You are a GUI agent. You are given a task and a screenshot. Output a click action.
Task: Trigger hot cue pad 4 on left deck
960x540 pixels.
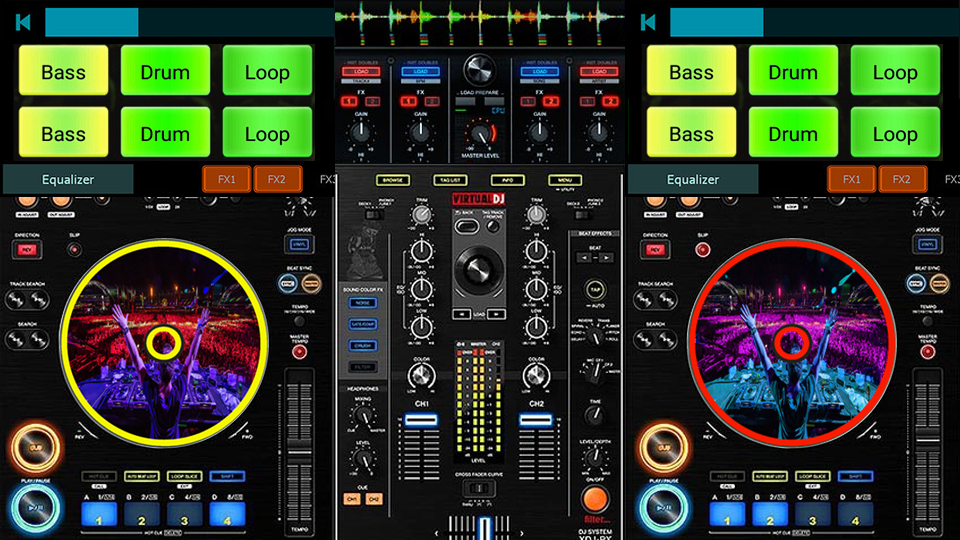228,515
